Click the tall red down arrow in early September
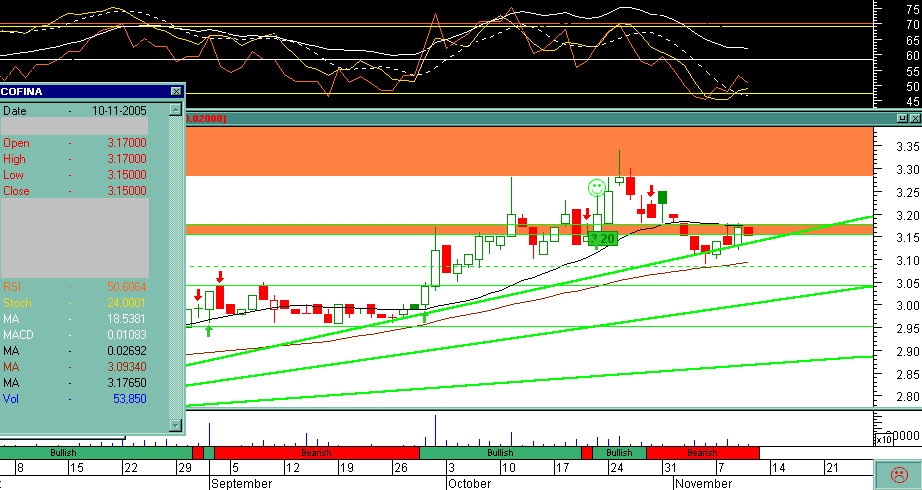Screen dimensions: 922x490 point(220,277)
